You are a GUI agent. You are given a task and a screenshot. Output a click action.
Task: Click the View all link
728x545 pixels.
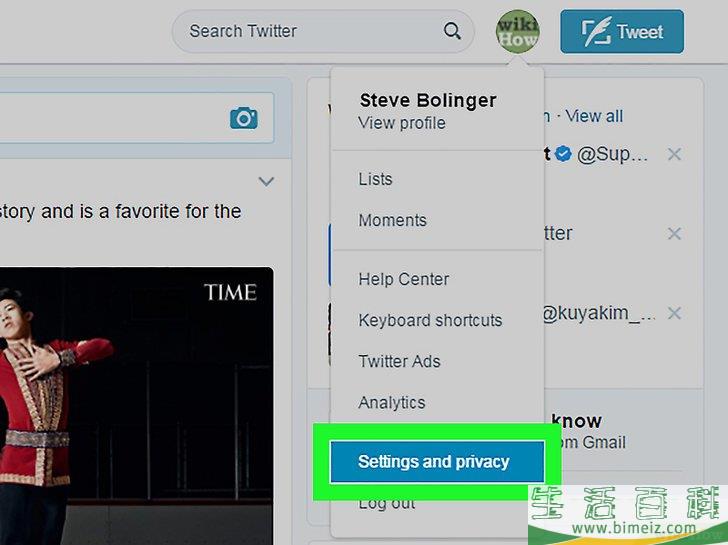pyautogui.click(x=594, y=116)
